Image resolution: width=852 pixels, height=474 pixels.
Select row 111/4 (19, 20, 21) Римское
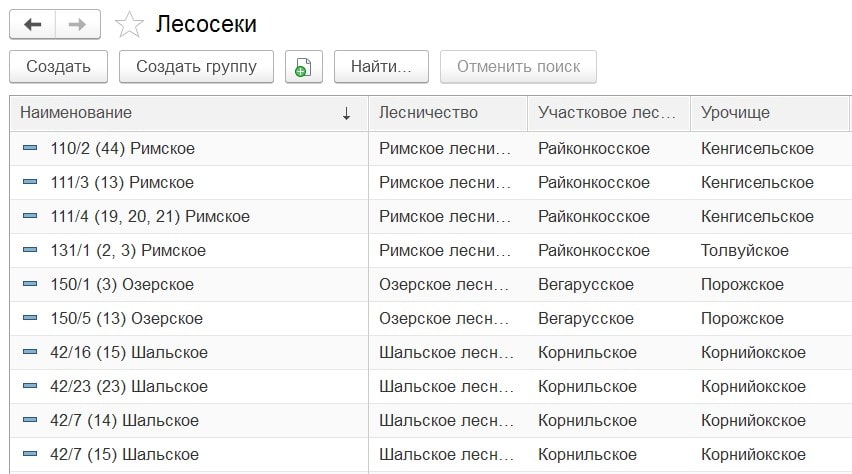[x=430, y=216]
